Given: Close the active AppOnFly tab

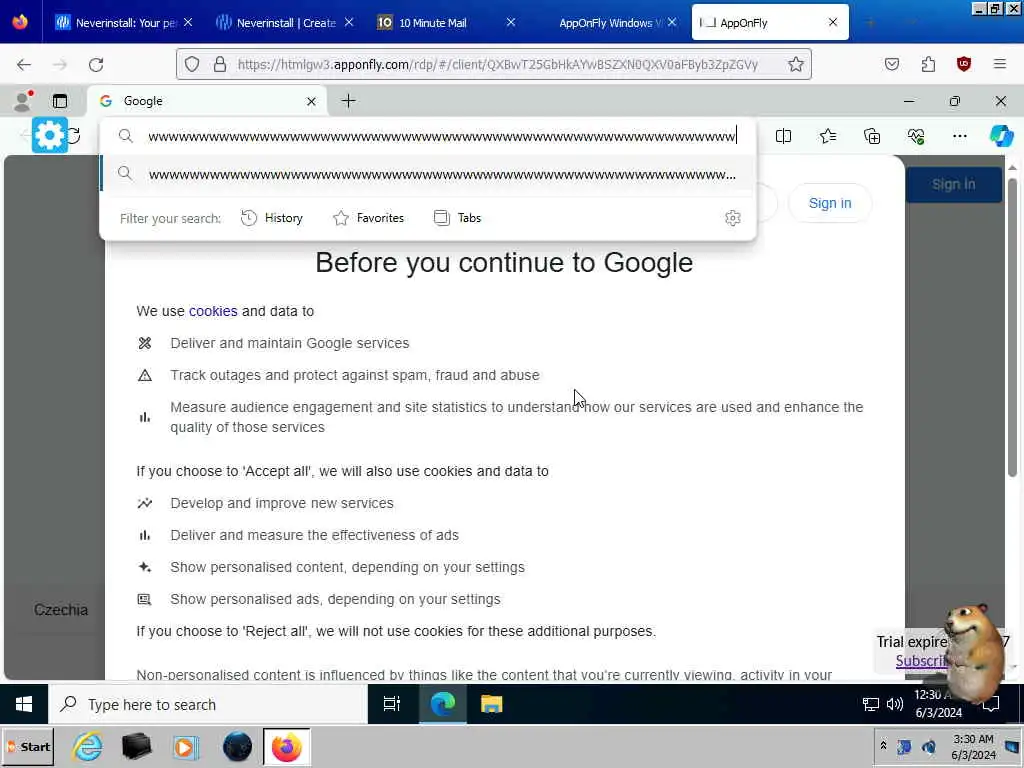Looking at the screenshot, I should pyautogui.click(x=833, y=22).
